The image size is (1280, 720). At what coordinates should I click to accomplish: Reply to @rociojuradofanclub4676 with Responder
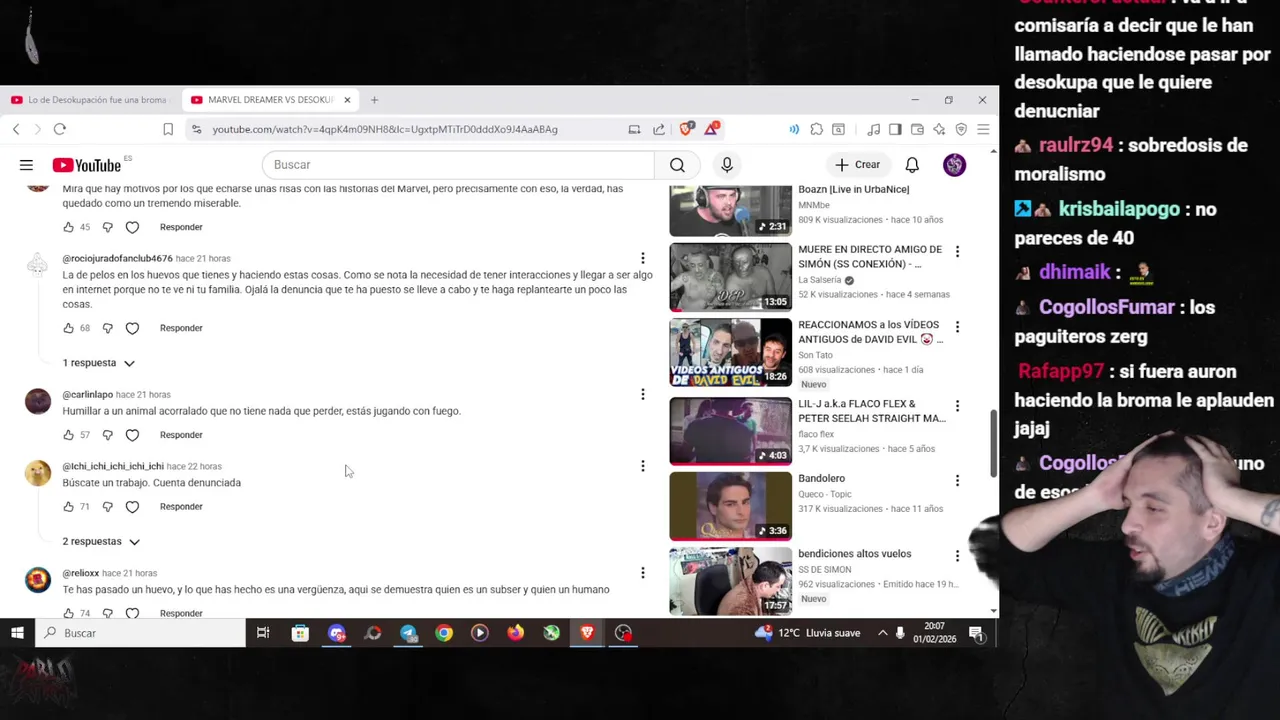(181, 328)
